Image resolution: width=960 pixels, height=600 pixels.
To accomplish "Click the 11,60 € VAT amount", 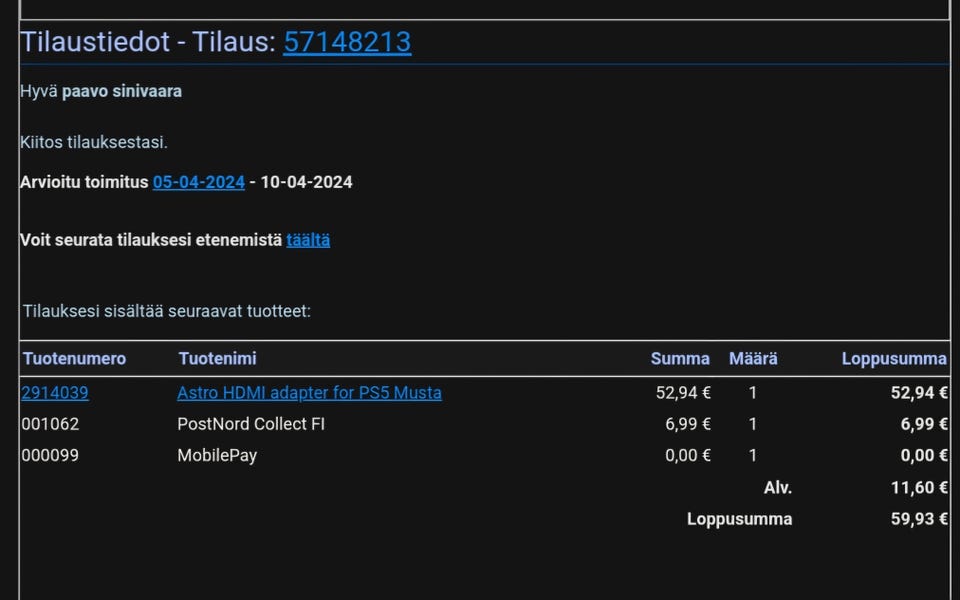I will (919, 487).
